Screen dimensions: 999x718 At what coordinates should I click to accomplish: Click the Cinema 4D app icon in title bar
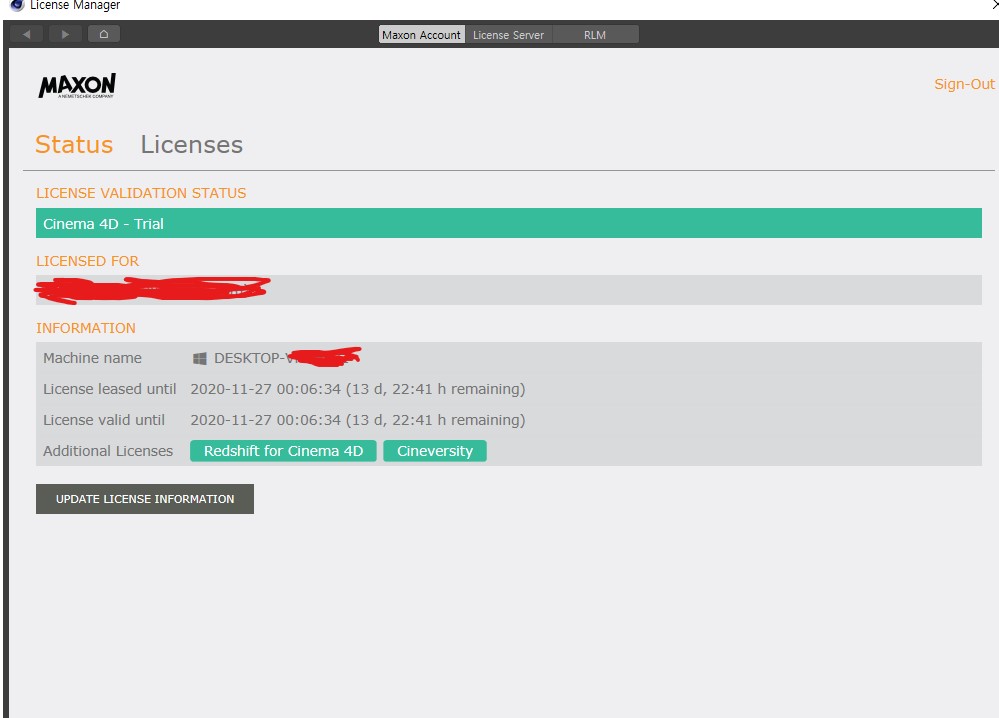coord(17,5)
